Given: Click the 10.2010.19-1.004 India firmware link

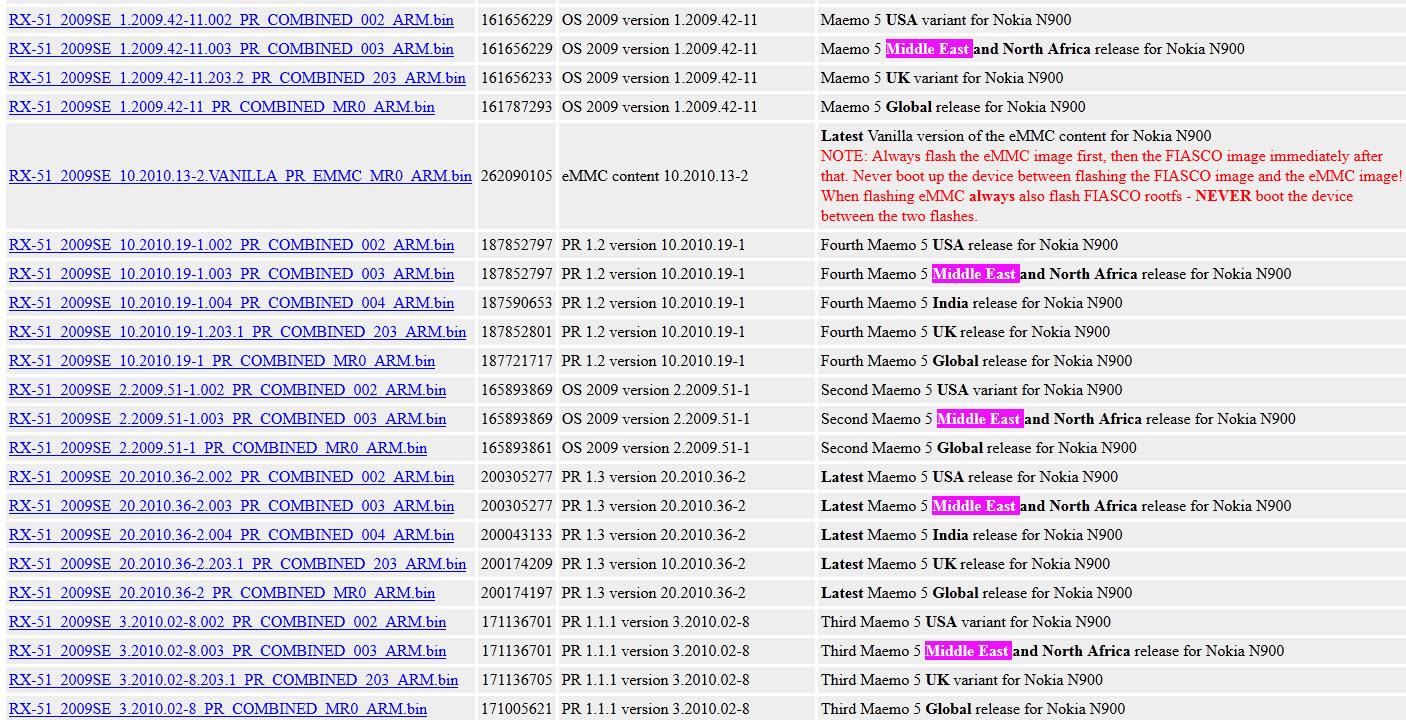Looking at the screenshot, I should 231,303.
